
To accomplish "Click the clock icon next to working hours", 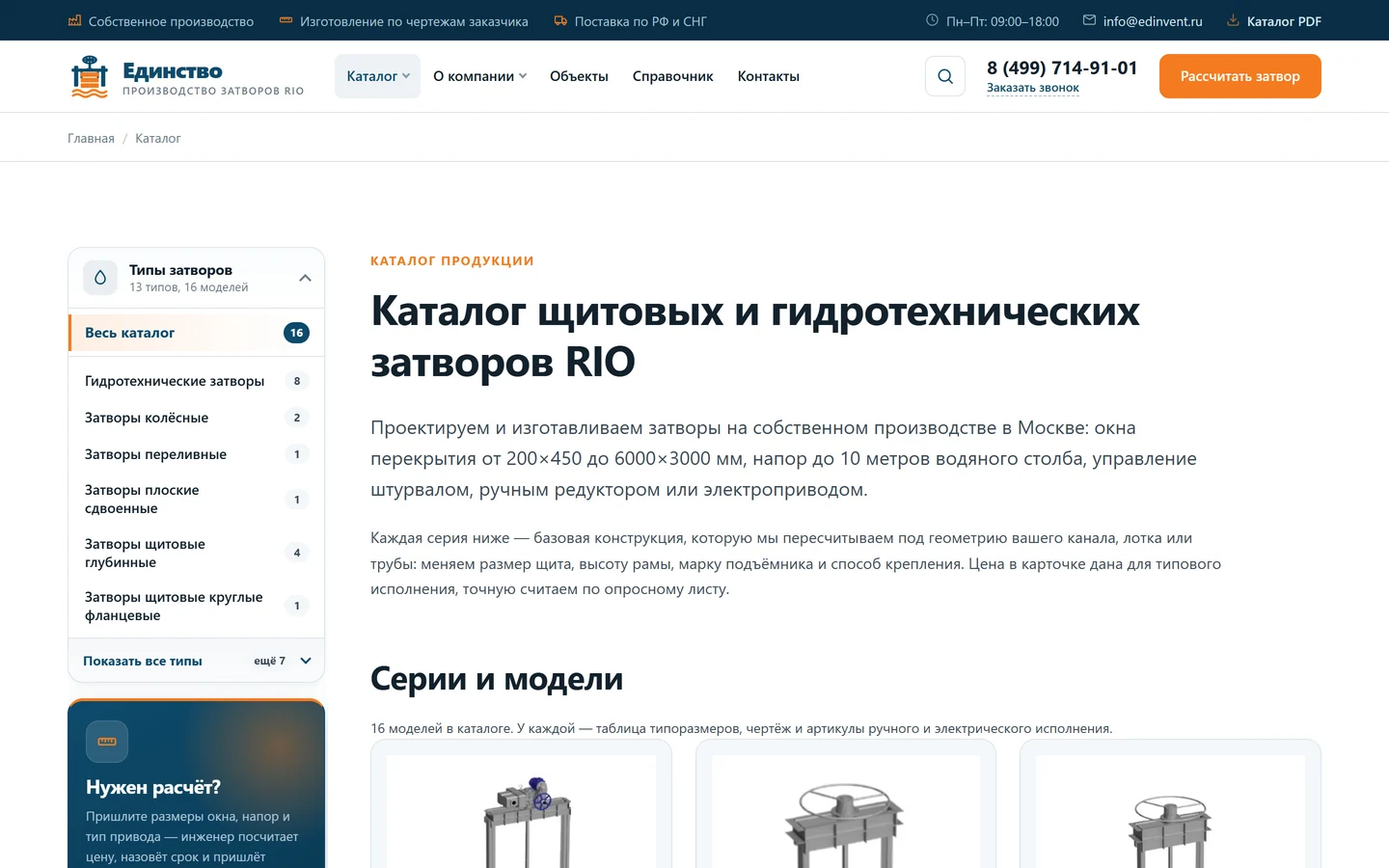I will coord(932,20).
